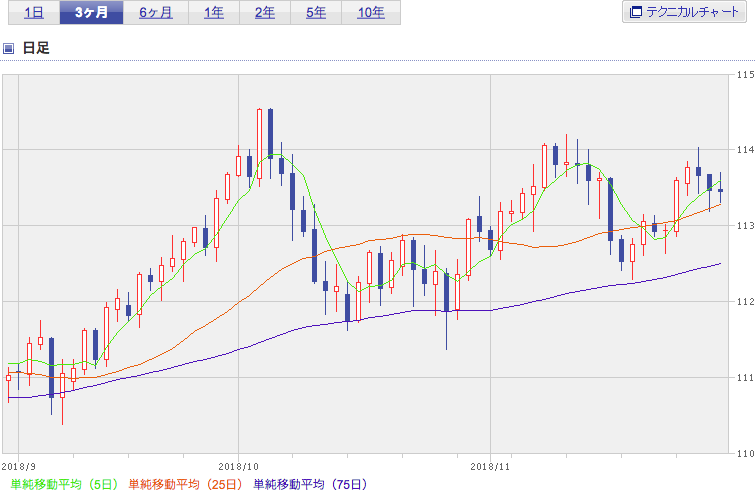
Task: Switch to the 1日 chart period tab
Action: 34,13
